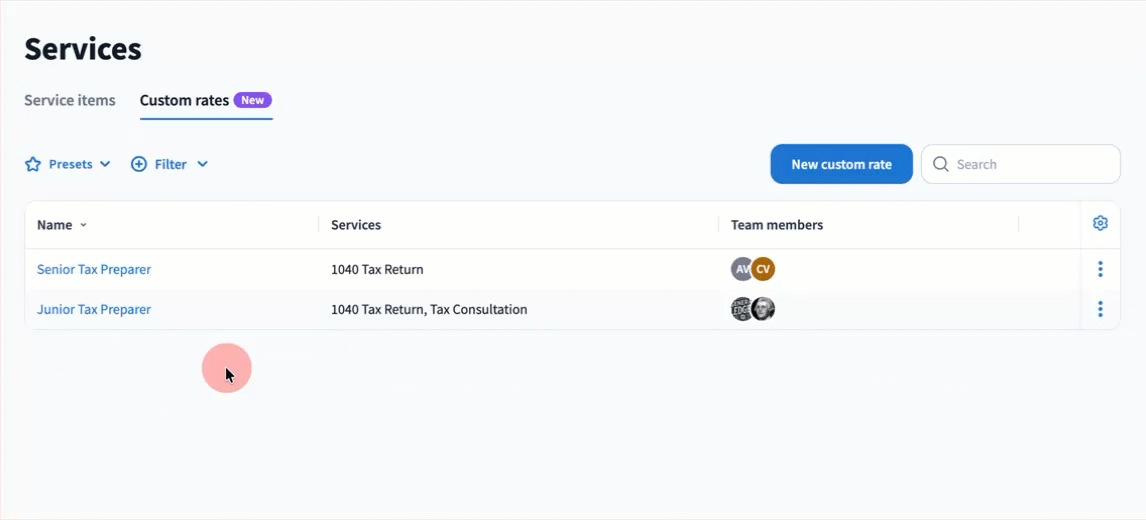
Task: Click the Filter plus-circle icon
Action: [139, 164]
